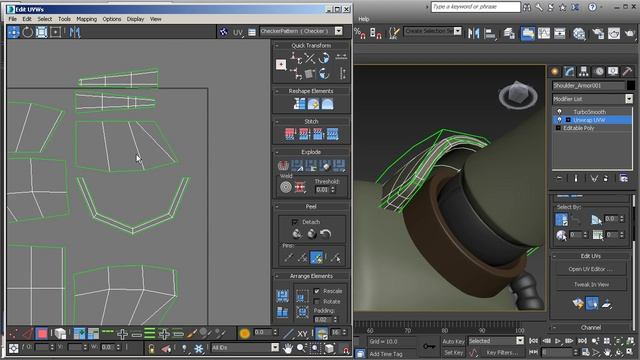This screenshot has height=360, width=640.
Task: Click the first Stitch to Target icon
Action: (290, 134)
